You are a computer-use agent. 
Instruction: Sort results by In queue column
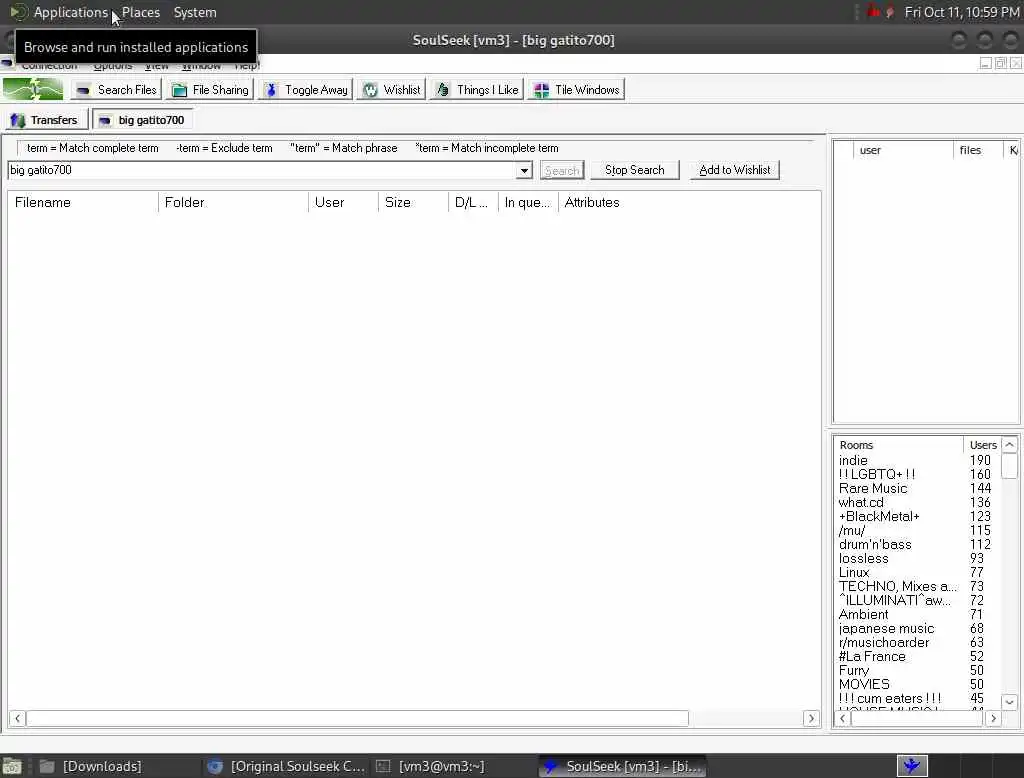(x=528, y=203)
